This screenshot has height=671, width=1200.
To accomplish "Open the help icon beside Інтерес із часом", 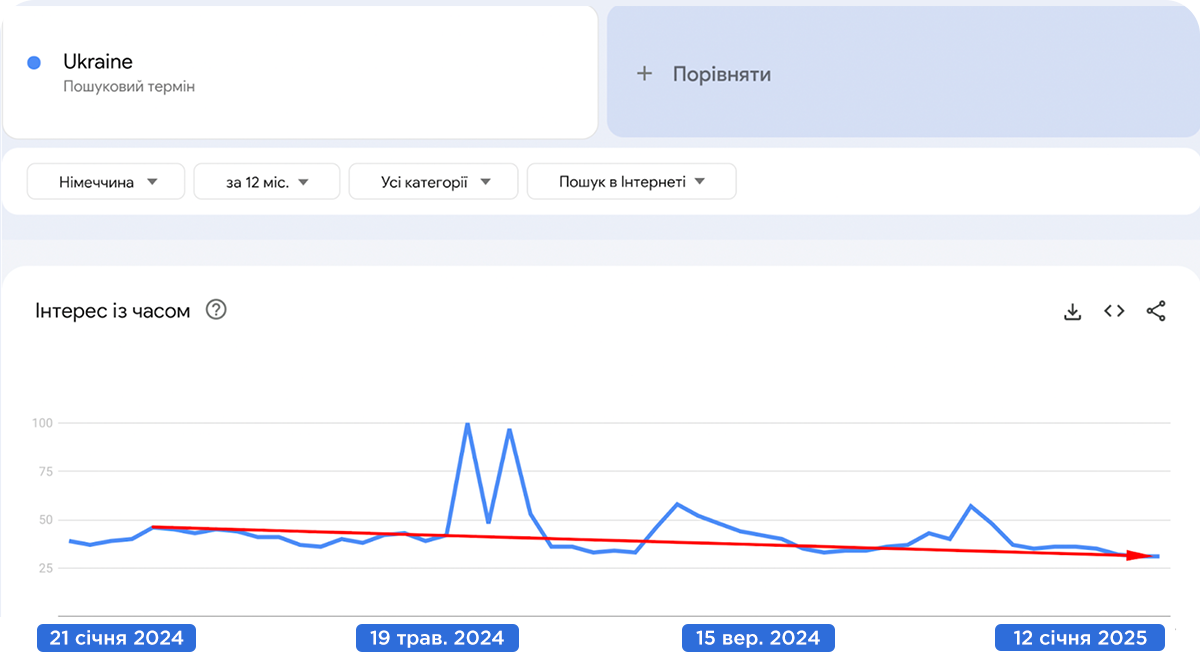I will tap(216, 310).
